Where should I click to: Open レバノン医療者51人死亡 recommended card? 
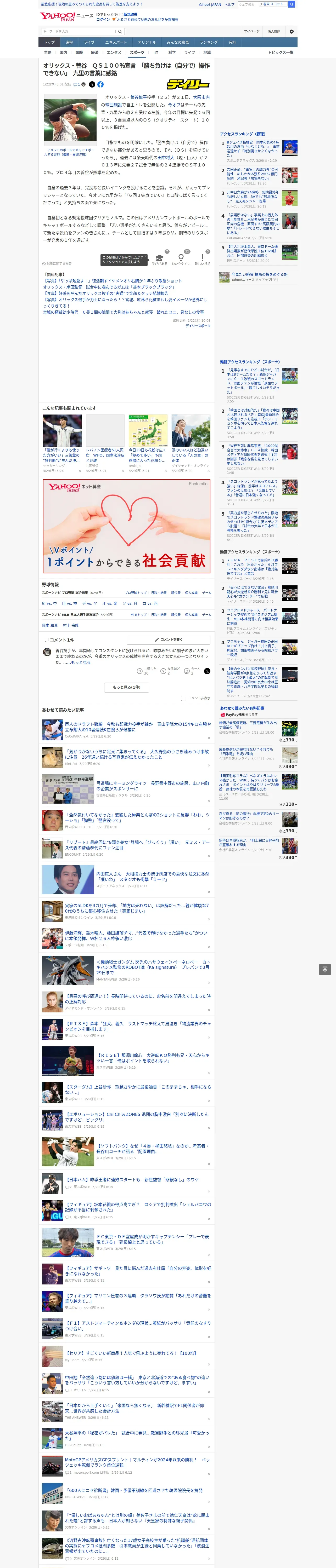click(x=105, y=444)
